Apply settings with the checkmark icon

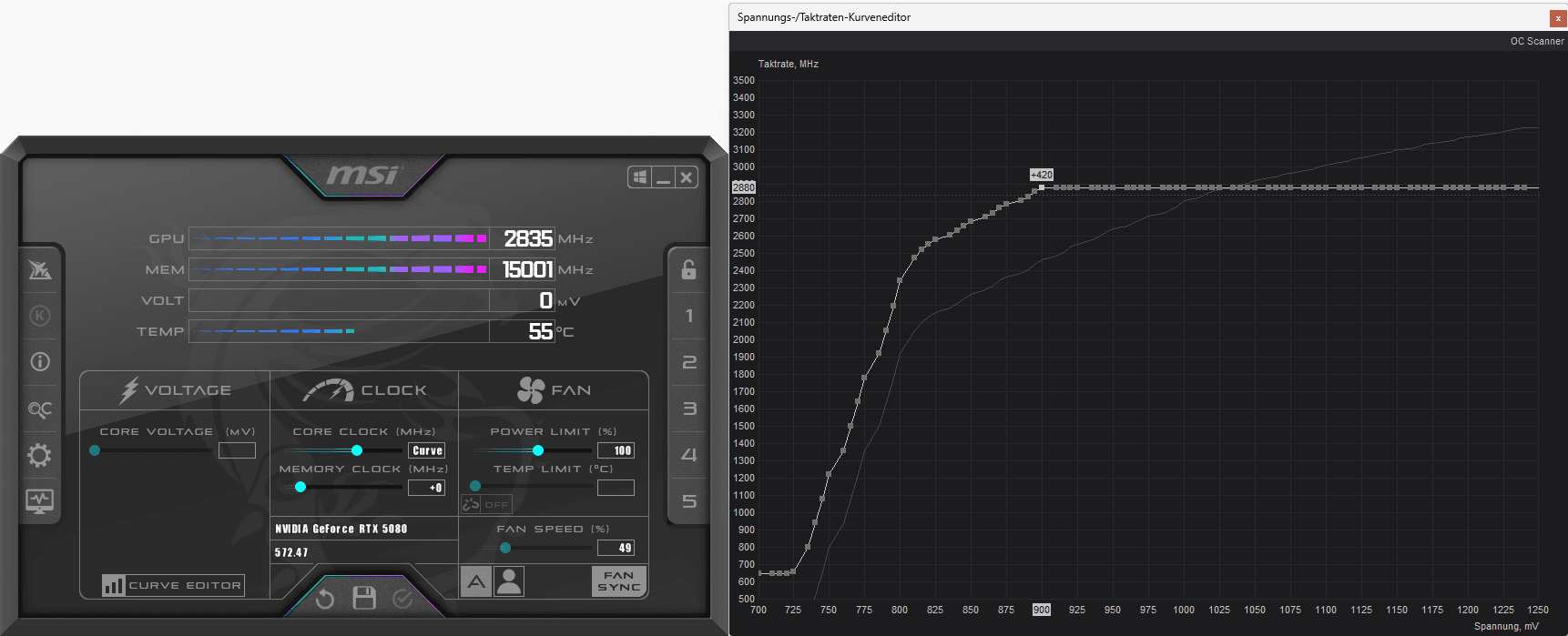pyautogui.click(x=402, y=598)
